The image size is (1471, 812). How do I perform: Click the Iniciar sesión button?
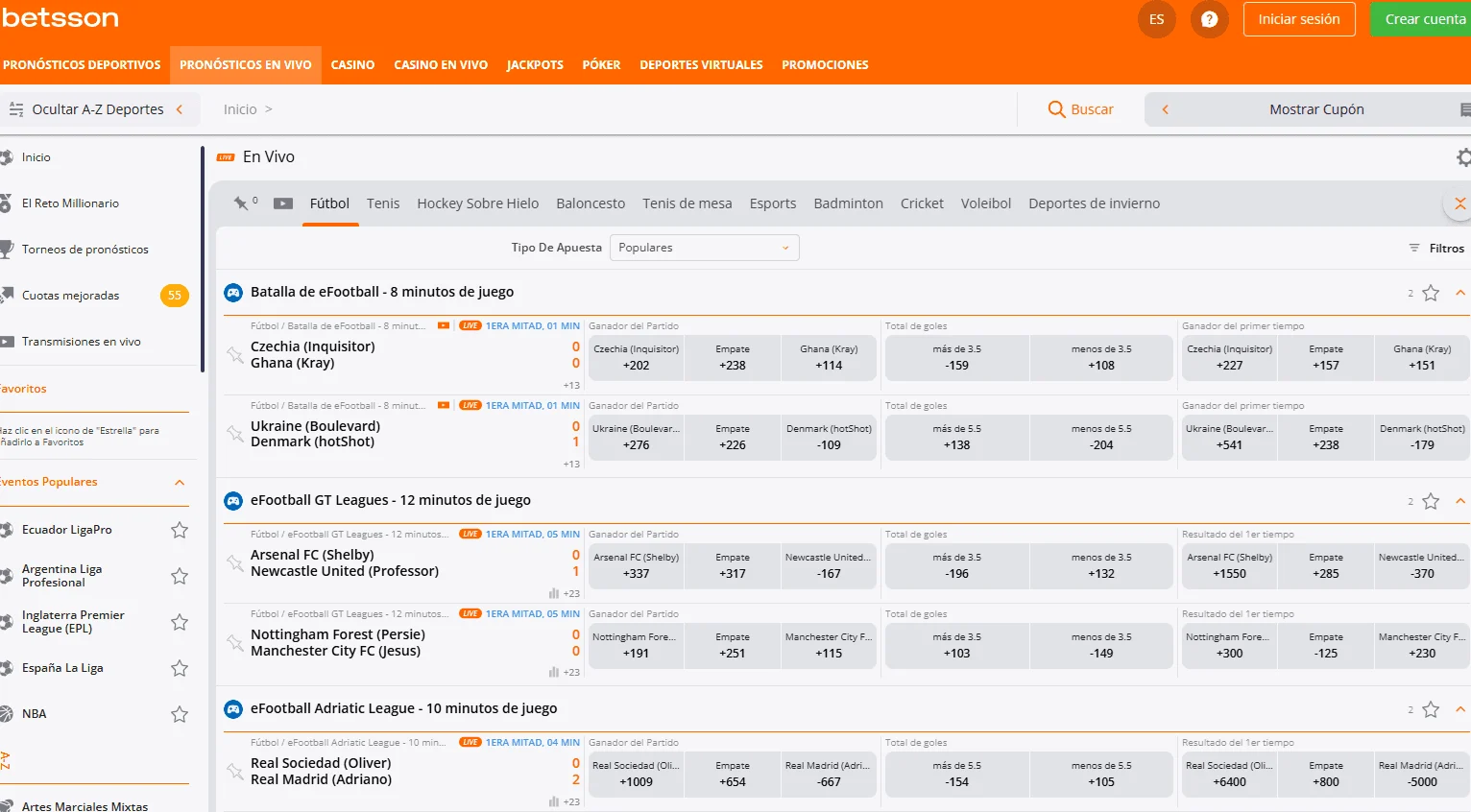[1299, 19]
